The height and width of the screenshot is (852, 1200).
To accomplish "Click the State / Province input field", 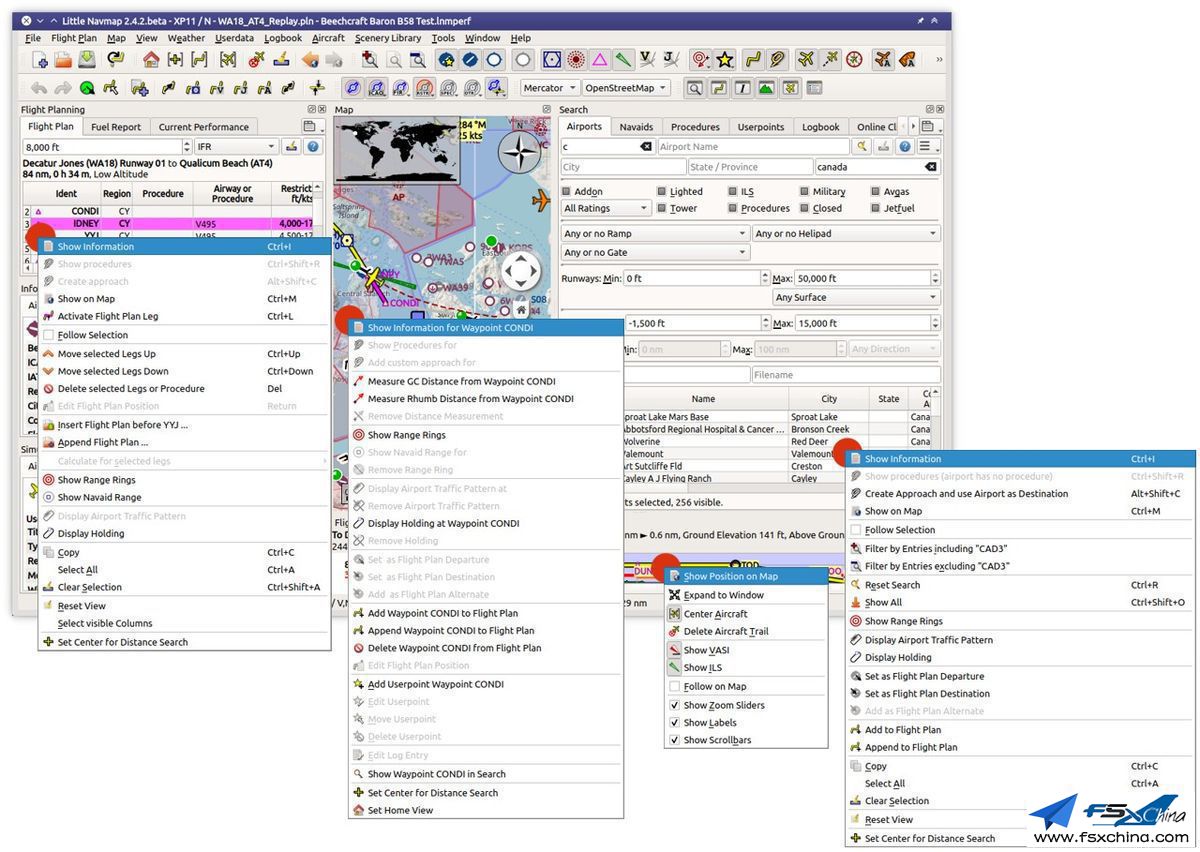I will [750, 167].
